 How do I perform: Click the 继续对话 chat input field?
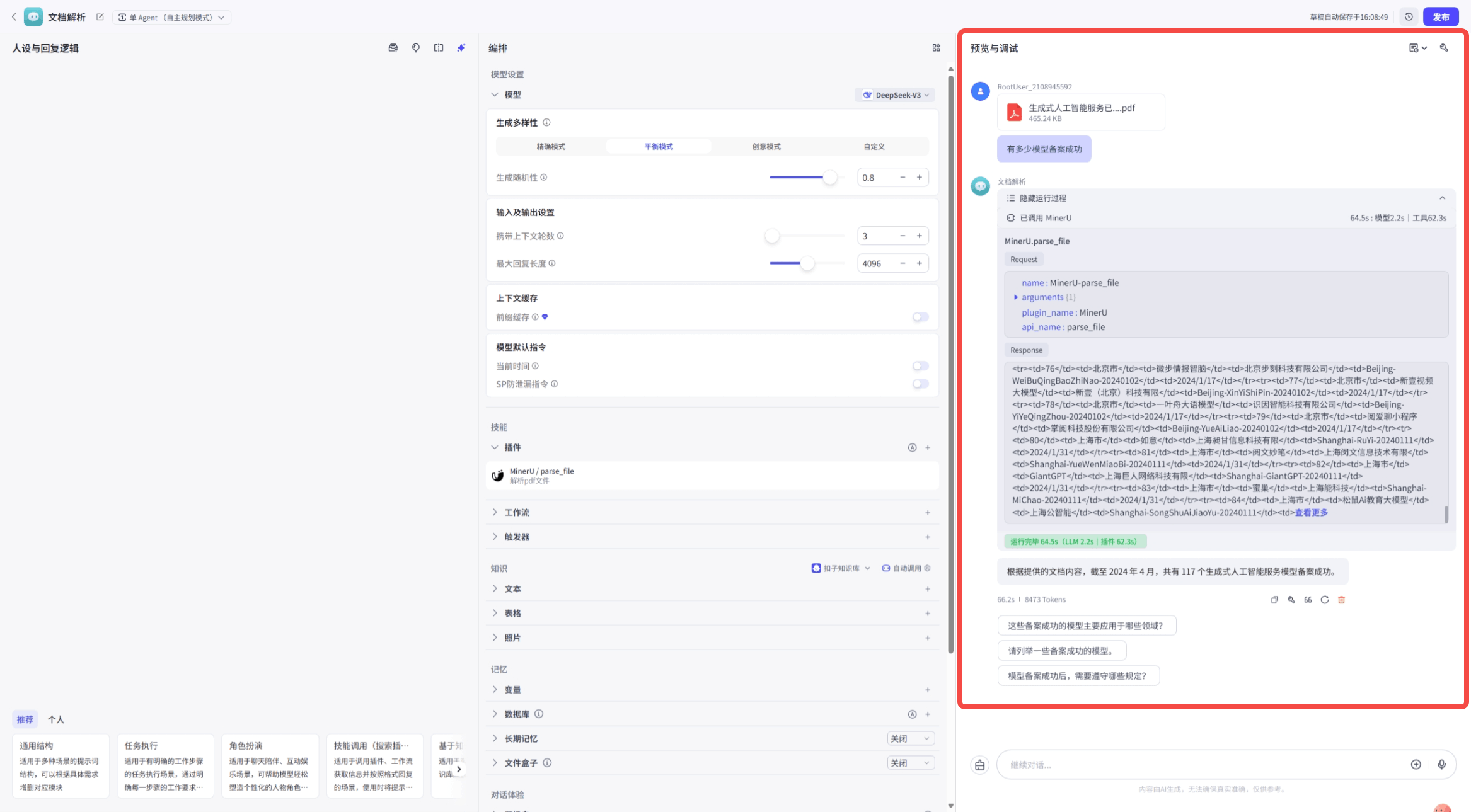[1197, 765]
